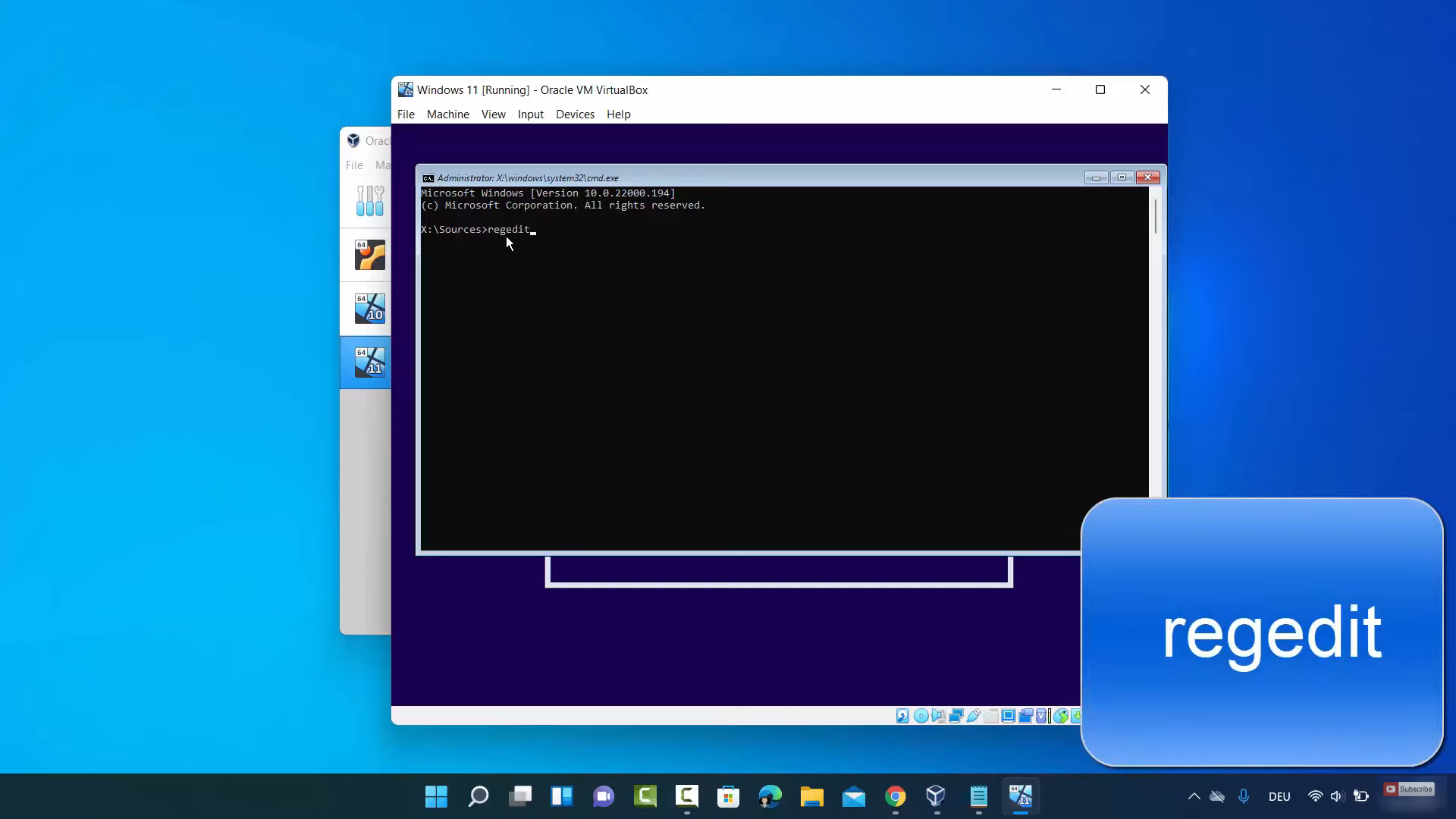Show hidden system tray icons chevron

1194,796
